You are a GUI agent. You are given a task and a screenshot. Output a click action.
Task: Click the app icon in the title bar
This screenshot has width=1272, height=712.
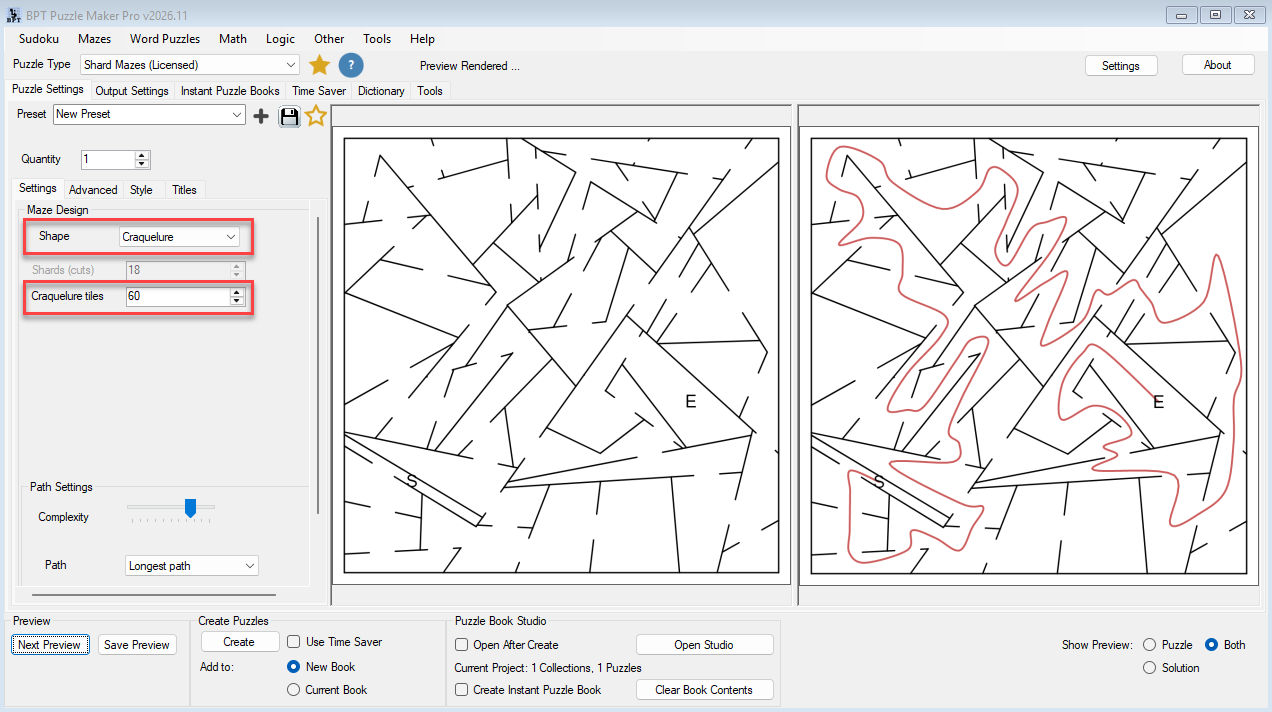click(x=14, y=15)
